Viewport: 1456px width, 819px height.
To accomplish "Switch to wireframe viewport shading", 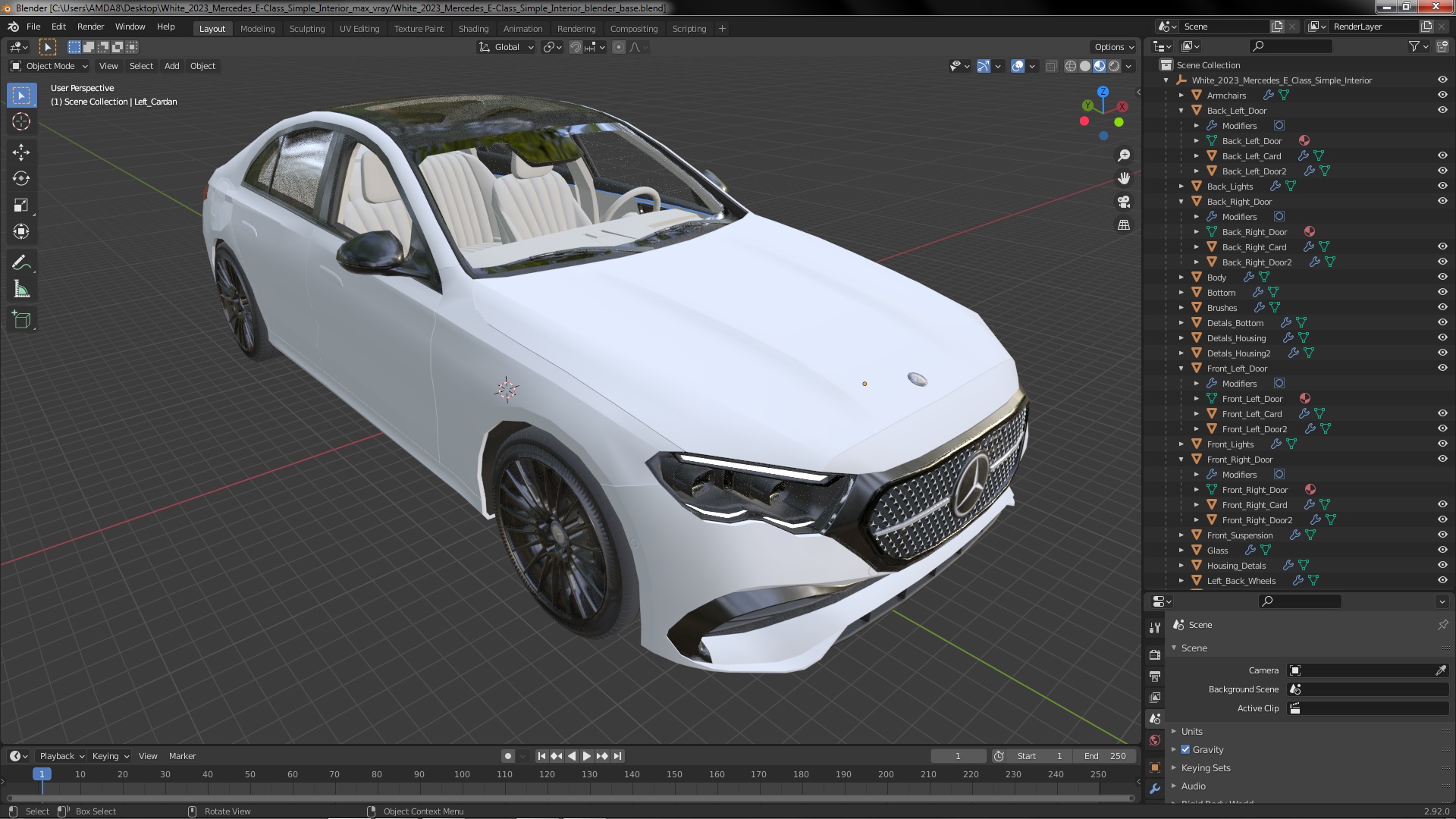I will tap(1071, 67).
